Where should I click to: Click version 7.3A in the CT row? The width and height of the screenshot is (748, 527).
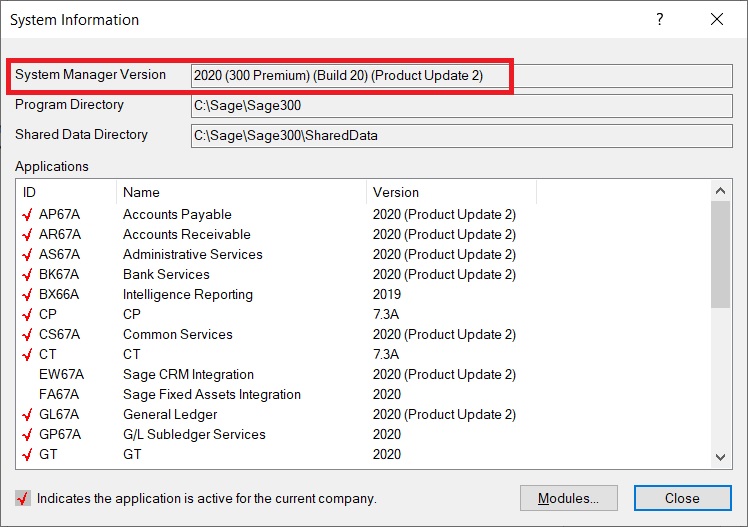[x=386, y=355]
